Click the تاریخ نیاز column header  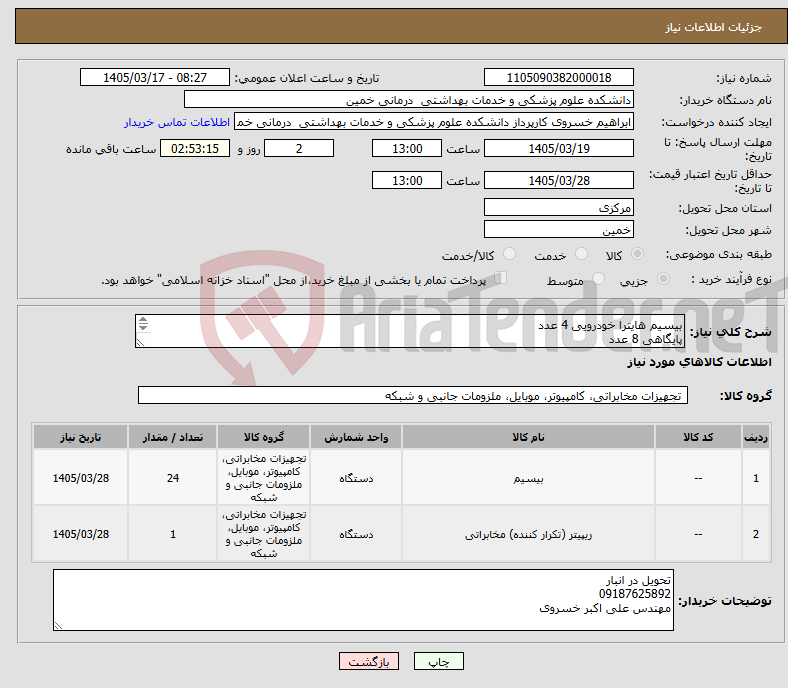tap(80, 437)
